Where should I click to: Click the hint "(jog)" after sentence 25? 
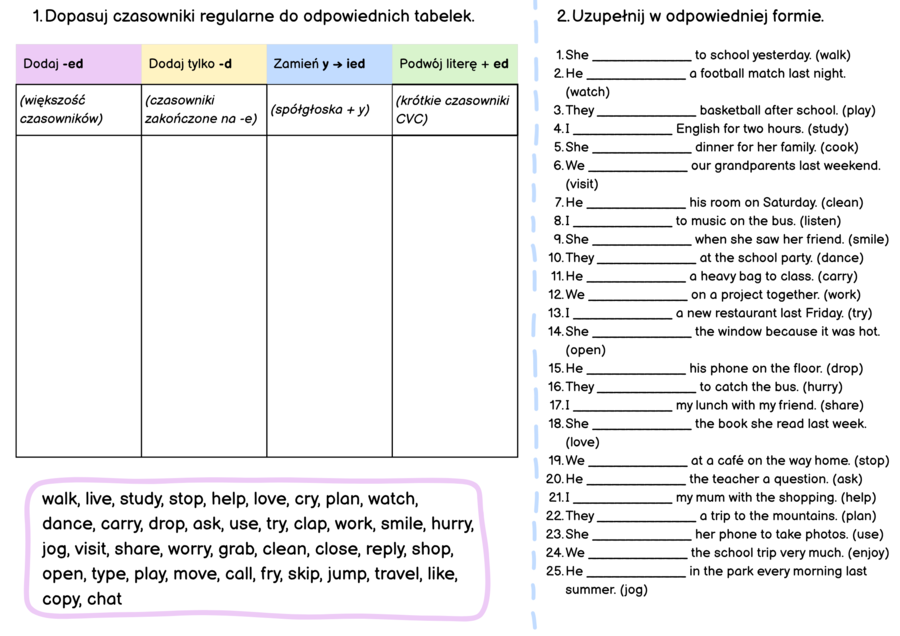coord(635,590)
